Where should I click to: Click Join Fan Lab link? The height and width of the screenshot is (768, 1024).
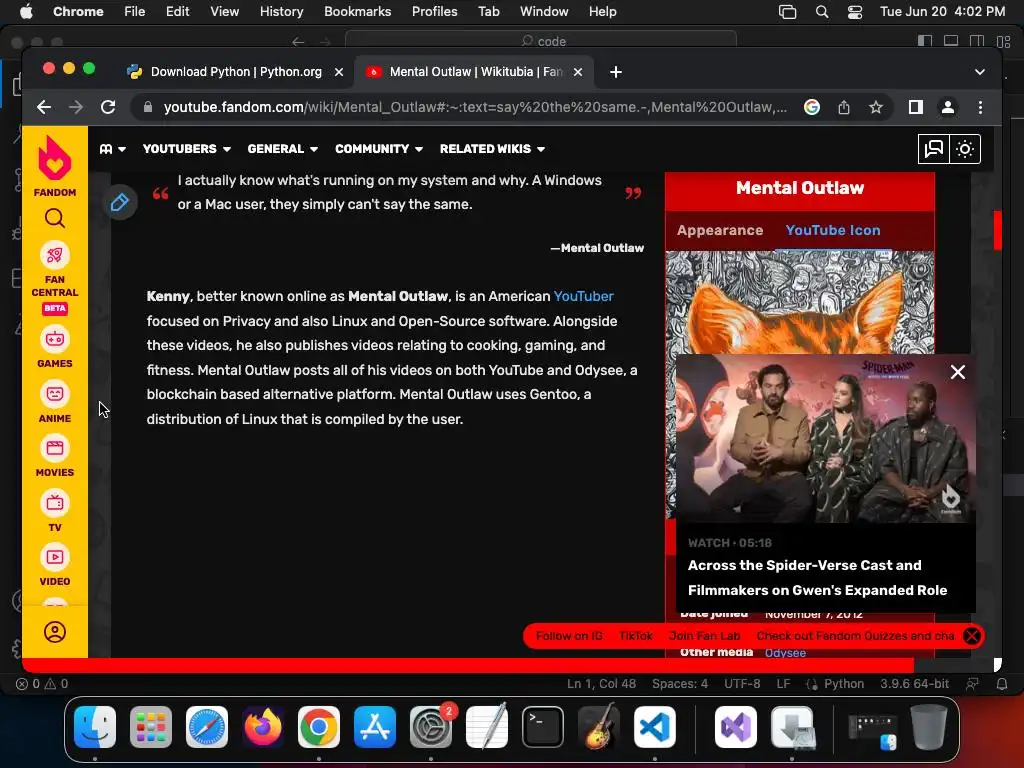pos(704,636)
